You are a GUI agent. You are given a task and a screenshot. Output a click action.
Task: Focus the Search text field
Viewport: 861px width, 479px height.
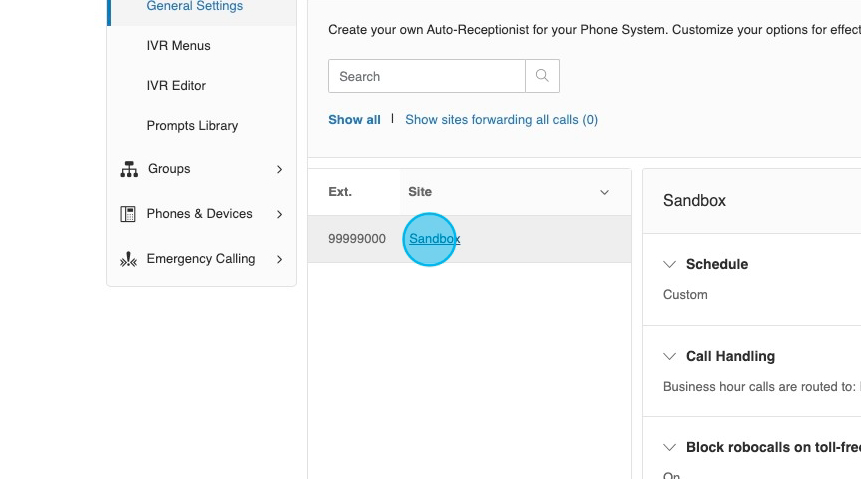pyautogui.click(x=426, y=76)
